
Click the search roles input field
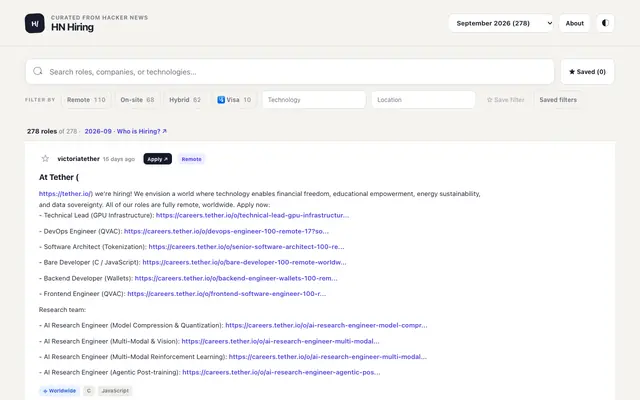(290, 72)
